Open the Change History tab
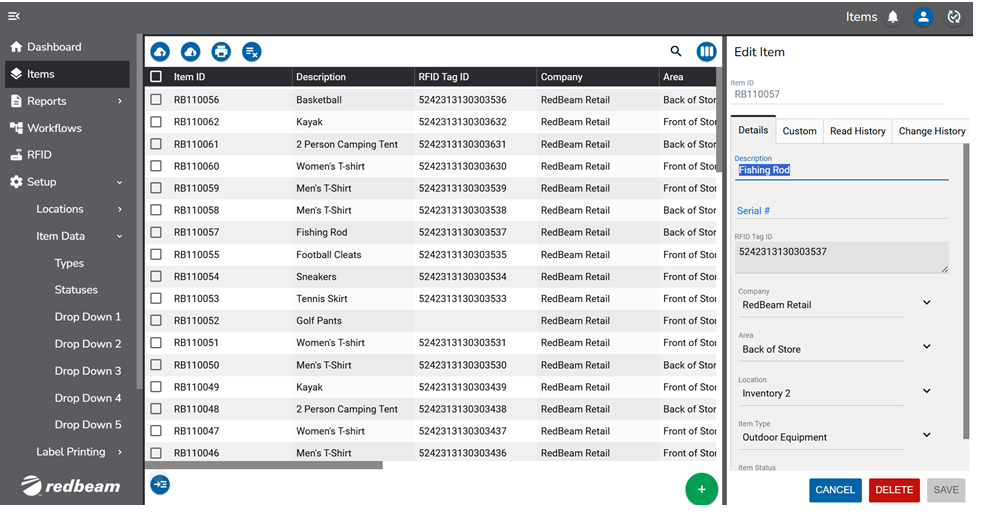 pos(931,131)
